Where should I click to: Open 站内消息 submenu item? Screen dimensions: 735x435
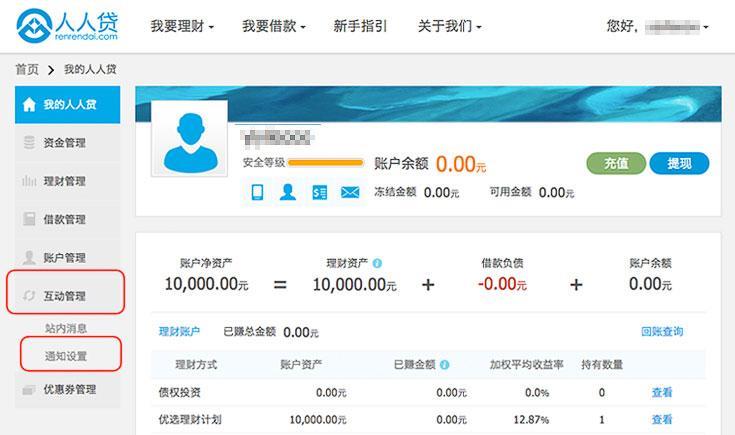pyautogui.click(x=66, y=329)
